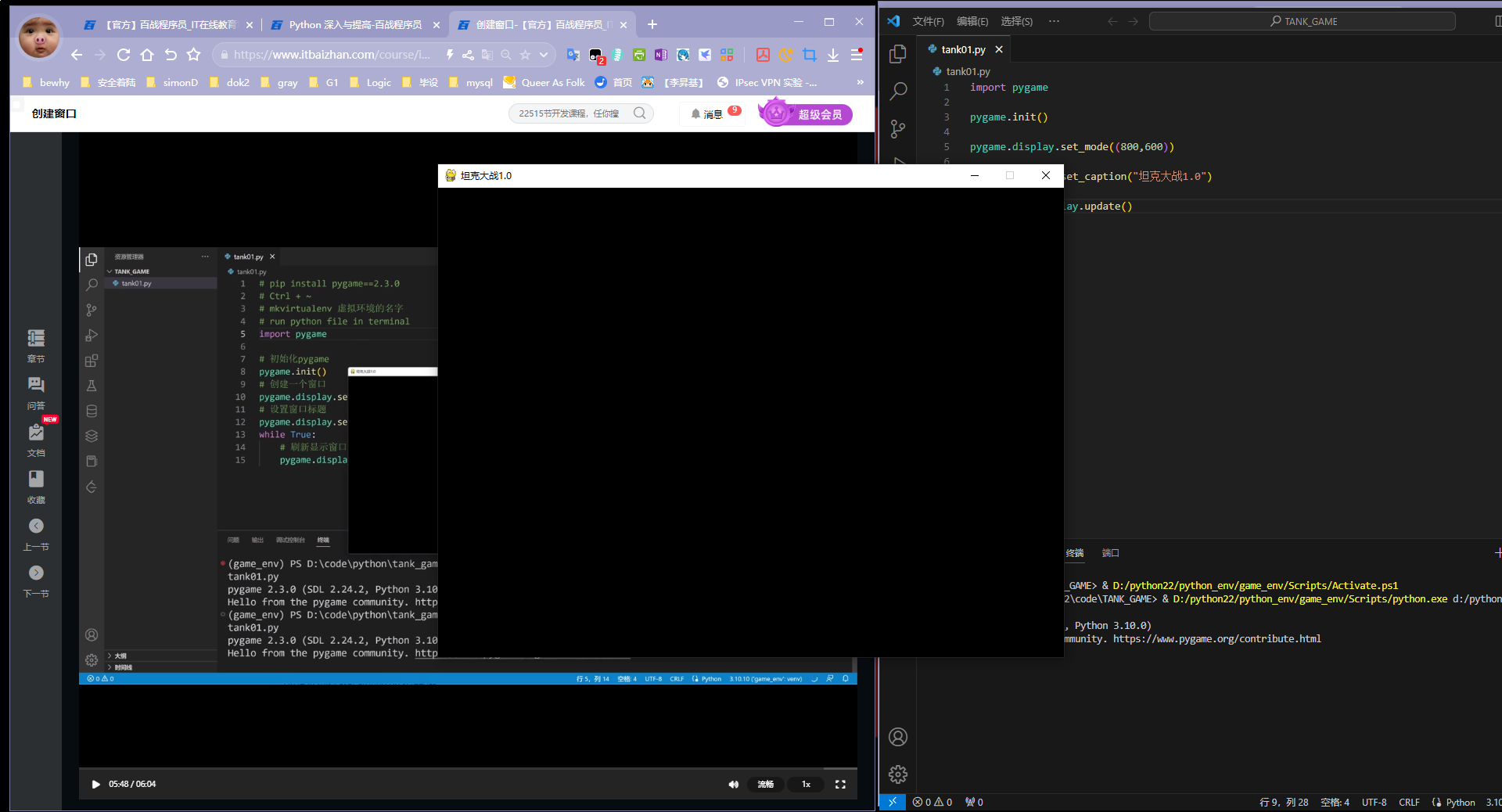The width and height of the screenshot is (1502, 812).
Task: Click the zoom magnifier icon in address bar
Action: (x=506, y=55)
